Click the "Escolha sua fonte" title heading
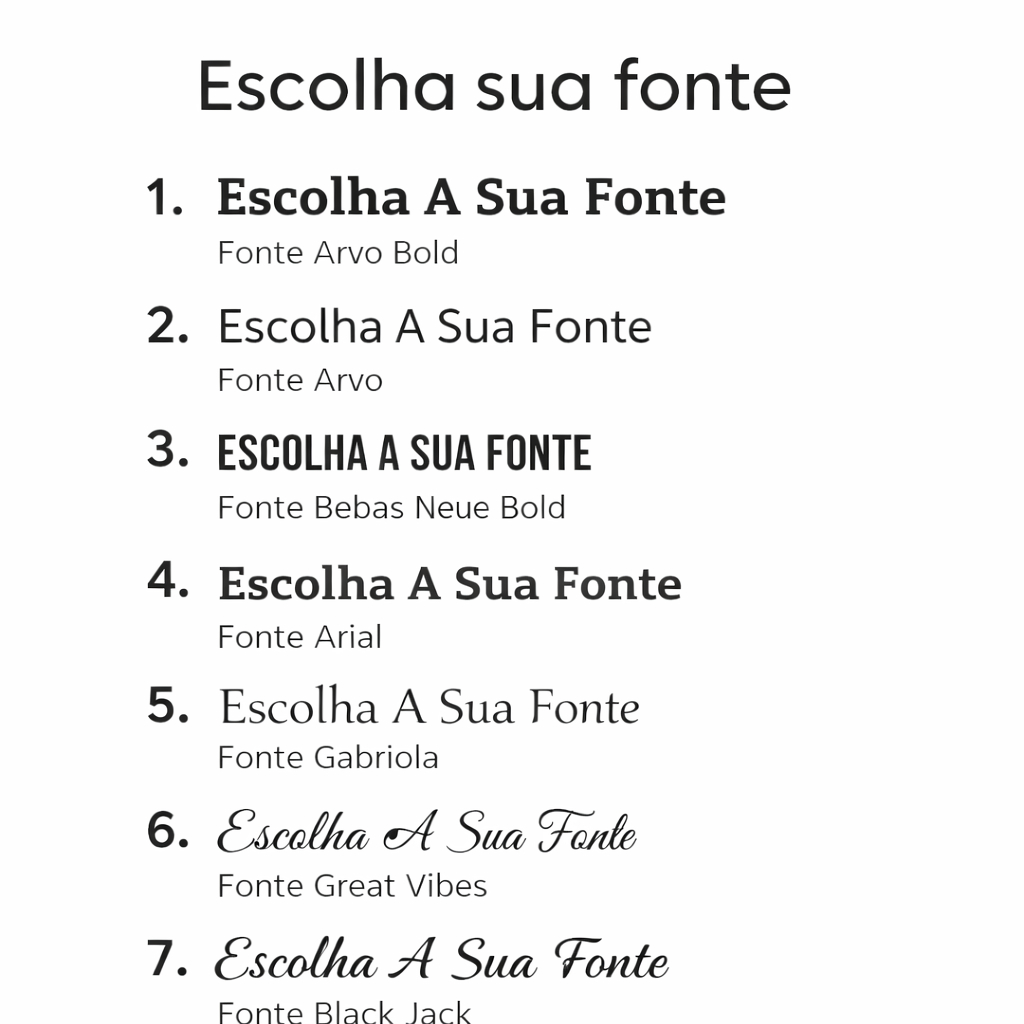Image resolution: width=1024 pixels, height=1024 pixels. (494, 87)
